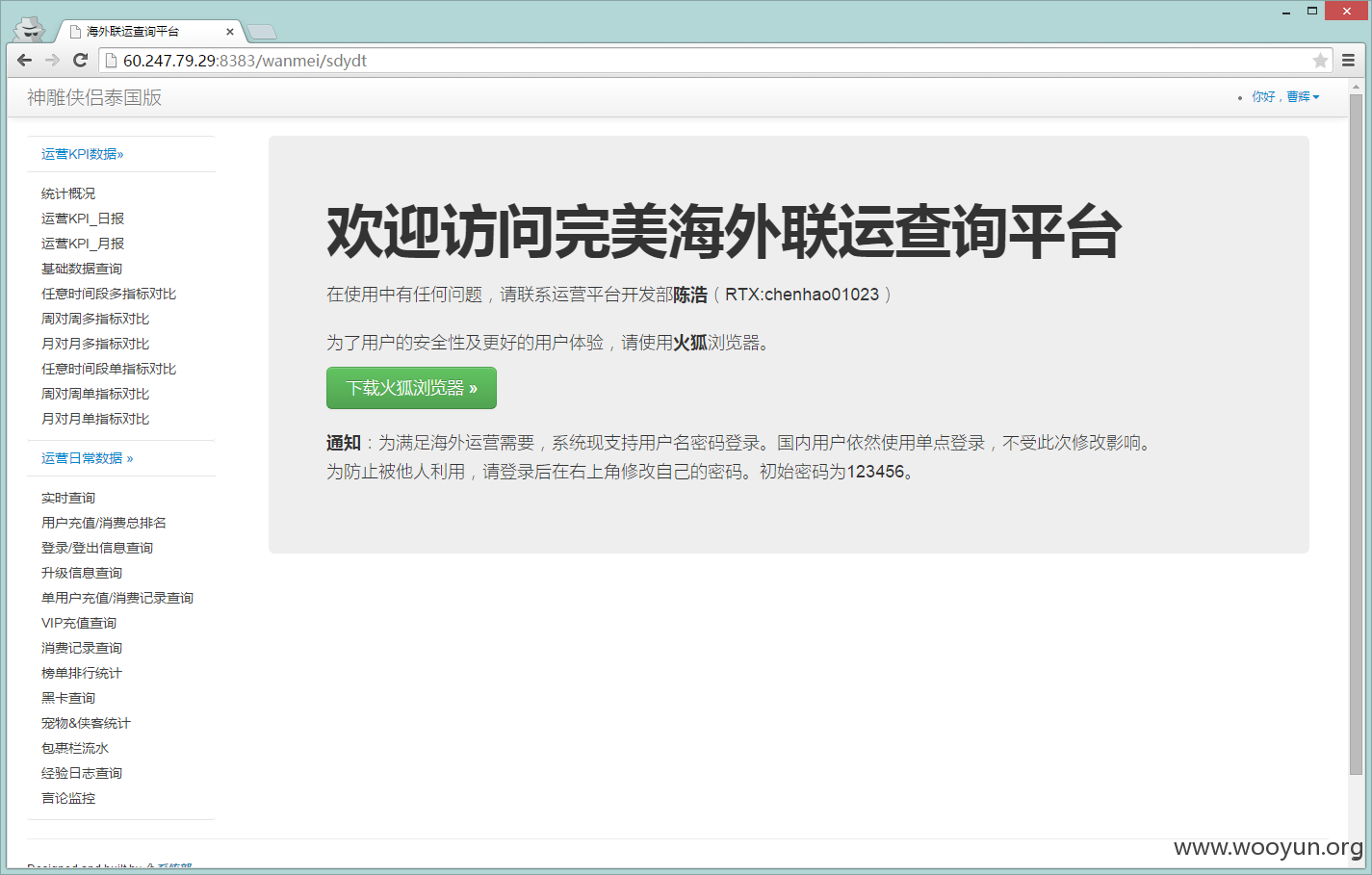Click the vertical scrollbar thumb
The image size is (1372, 875).
point(1356,435)
